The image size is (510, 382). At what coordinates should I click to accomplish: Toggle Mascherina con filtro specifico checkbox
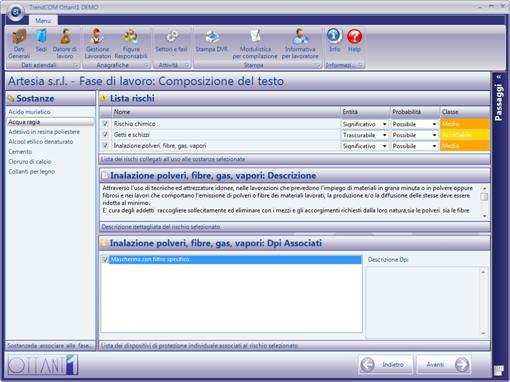pos(105,259)
